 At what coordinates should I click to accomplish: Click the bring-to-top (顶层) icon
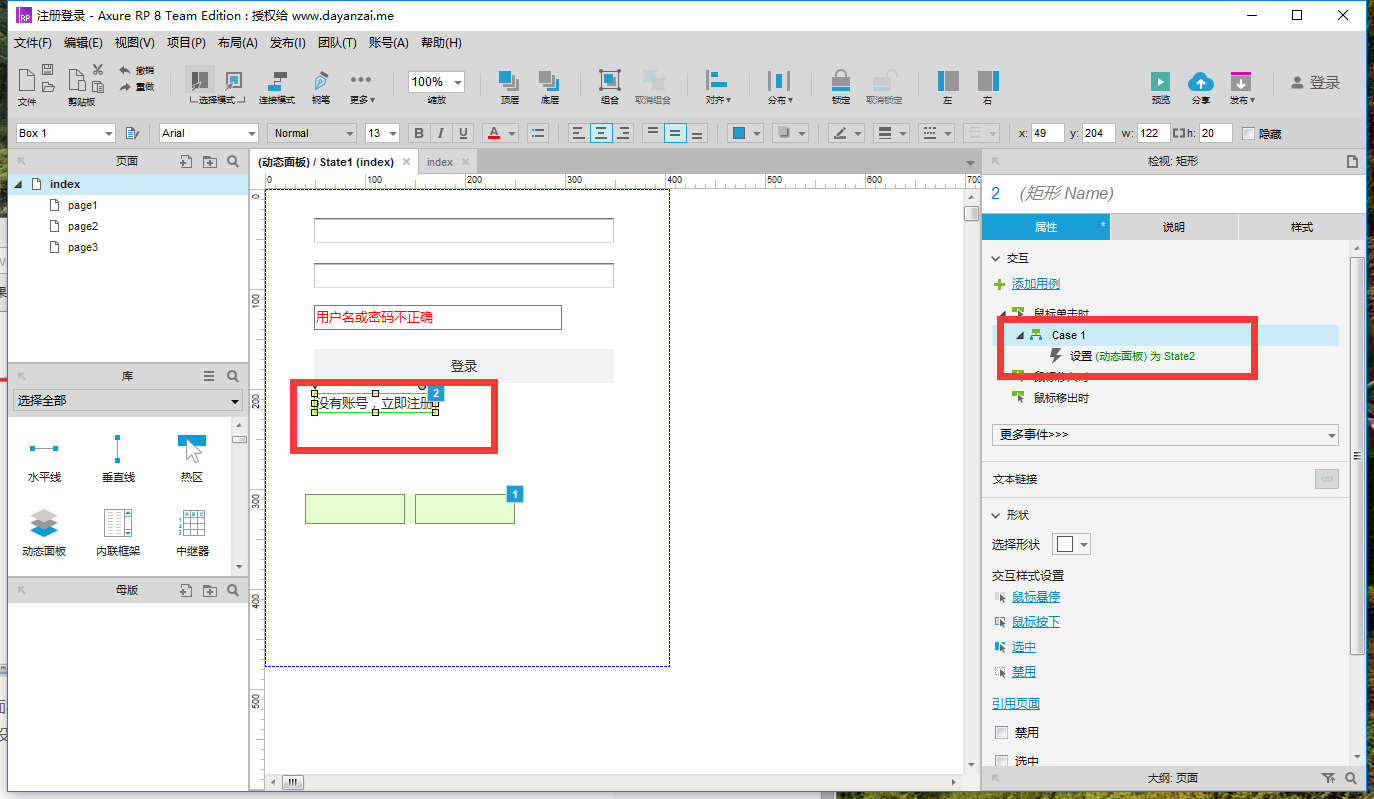[x=509, y=81]
